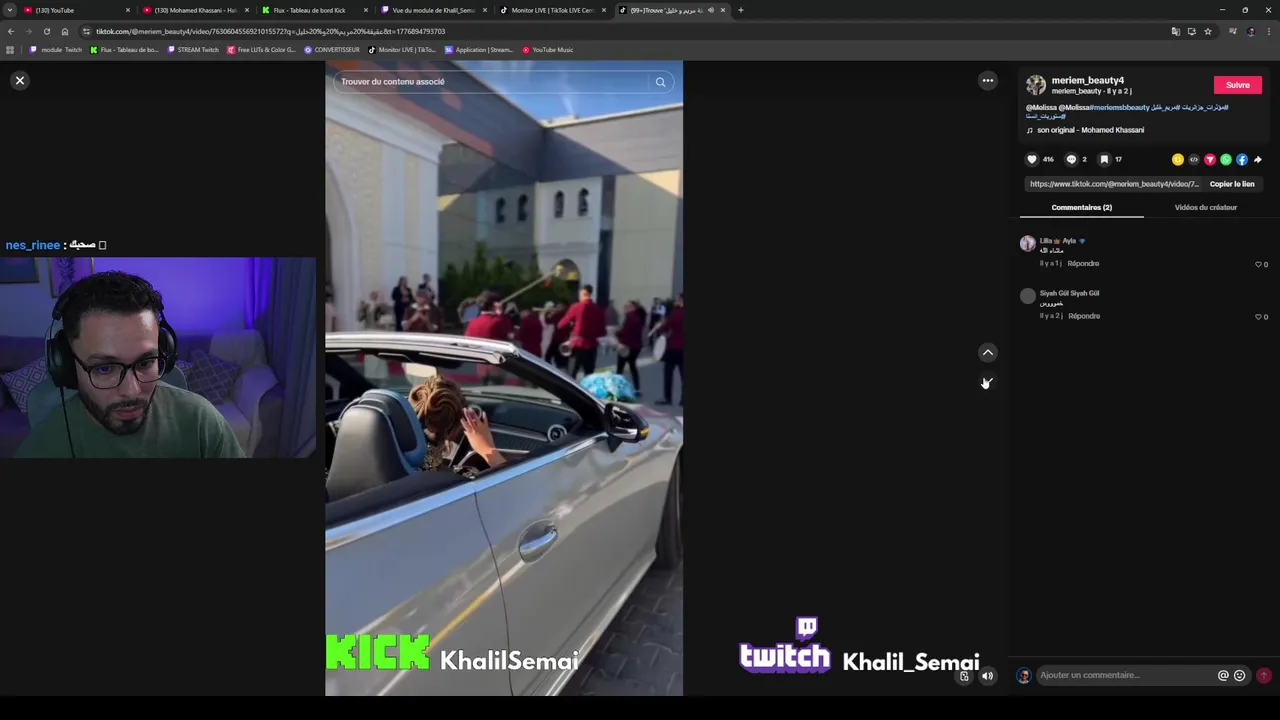Switch to Commentaires (2) tab
This screenshot has width=1280, height=720.
coord(1082,207)
